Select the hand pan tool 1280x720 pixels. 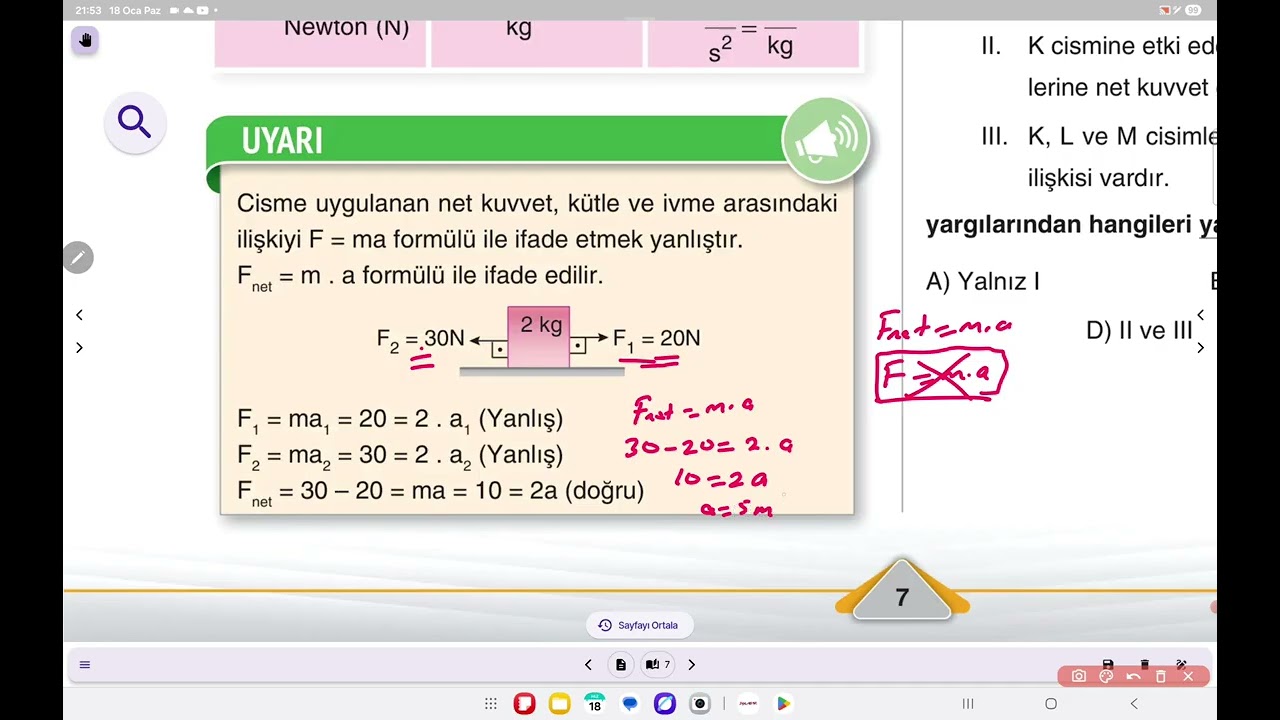85,41
